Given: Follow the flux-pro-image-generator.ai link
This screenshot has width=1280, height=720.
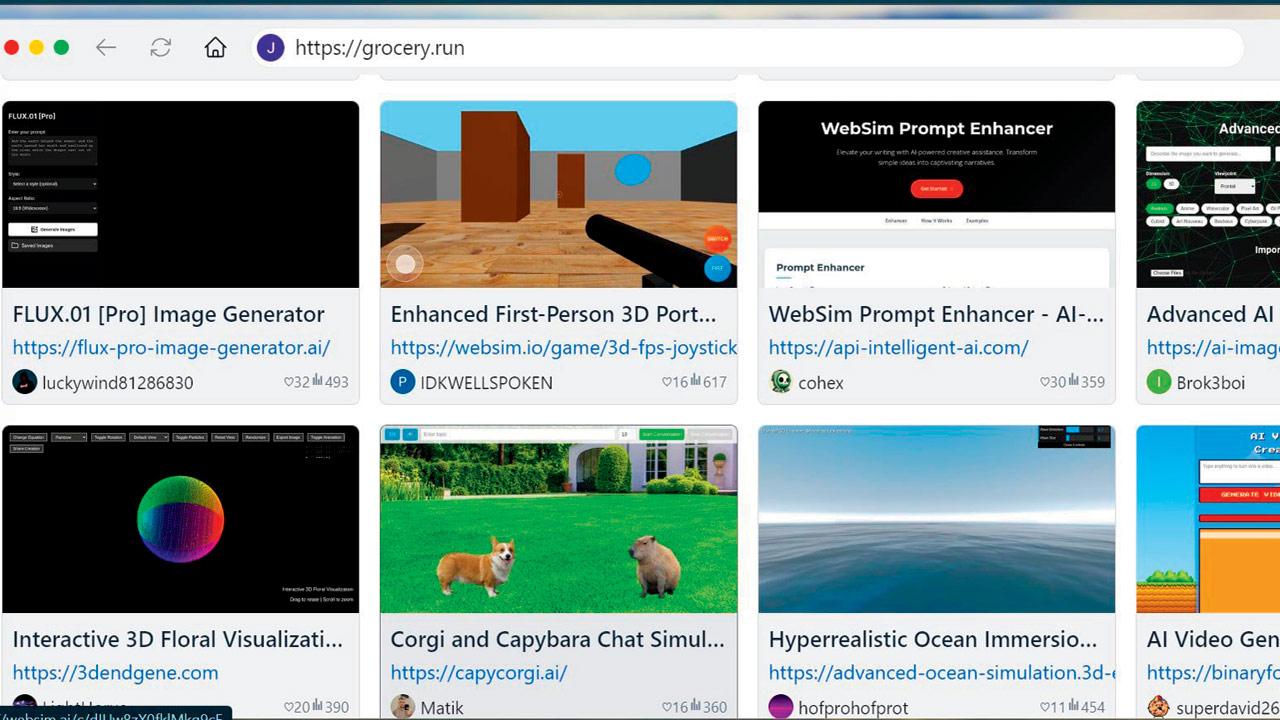Looking at the screenshot, I should click(x=171, y=348).
